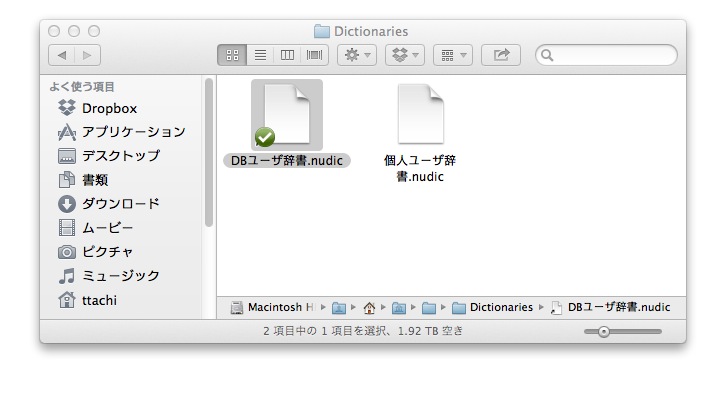This screenshot has width=726, height=403.
Task: Open ミュージック in the sidebar
Action: [x=120, y=276]
